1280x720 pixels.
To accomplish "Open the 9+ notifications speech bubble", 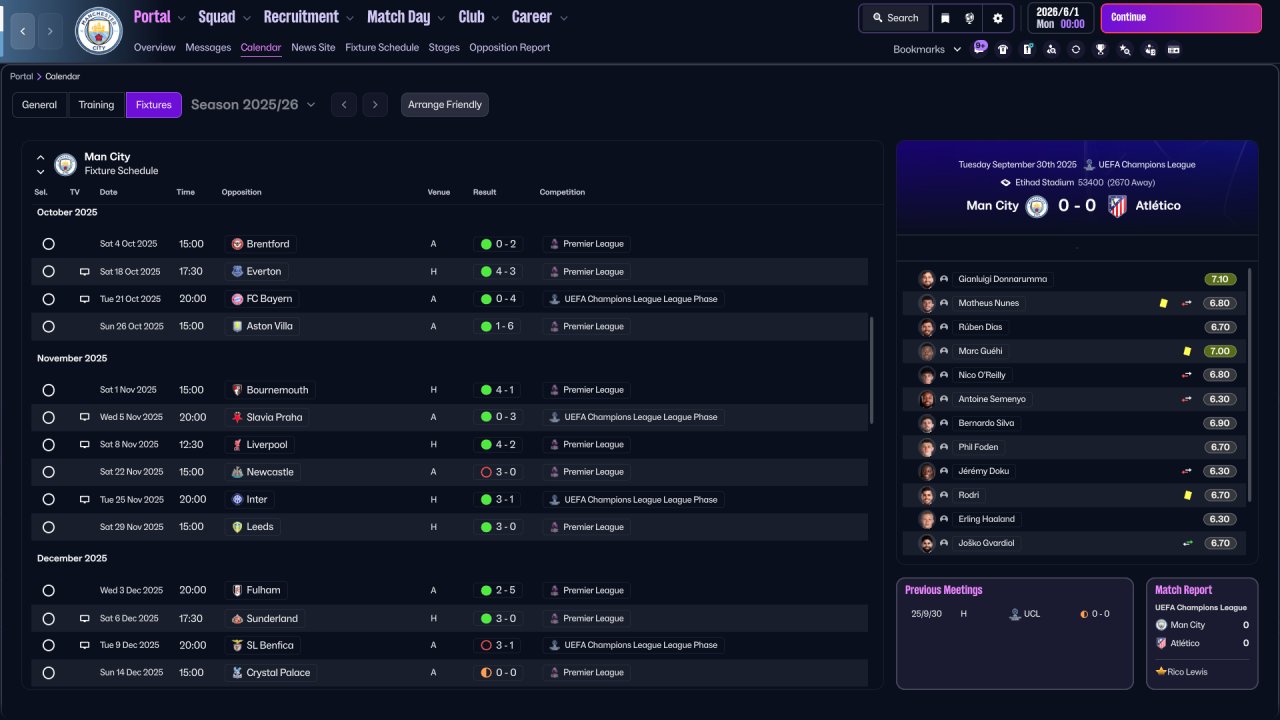I will (x=980, y=48).
